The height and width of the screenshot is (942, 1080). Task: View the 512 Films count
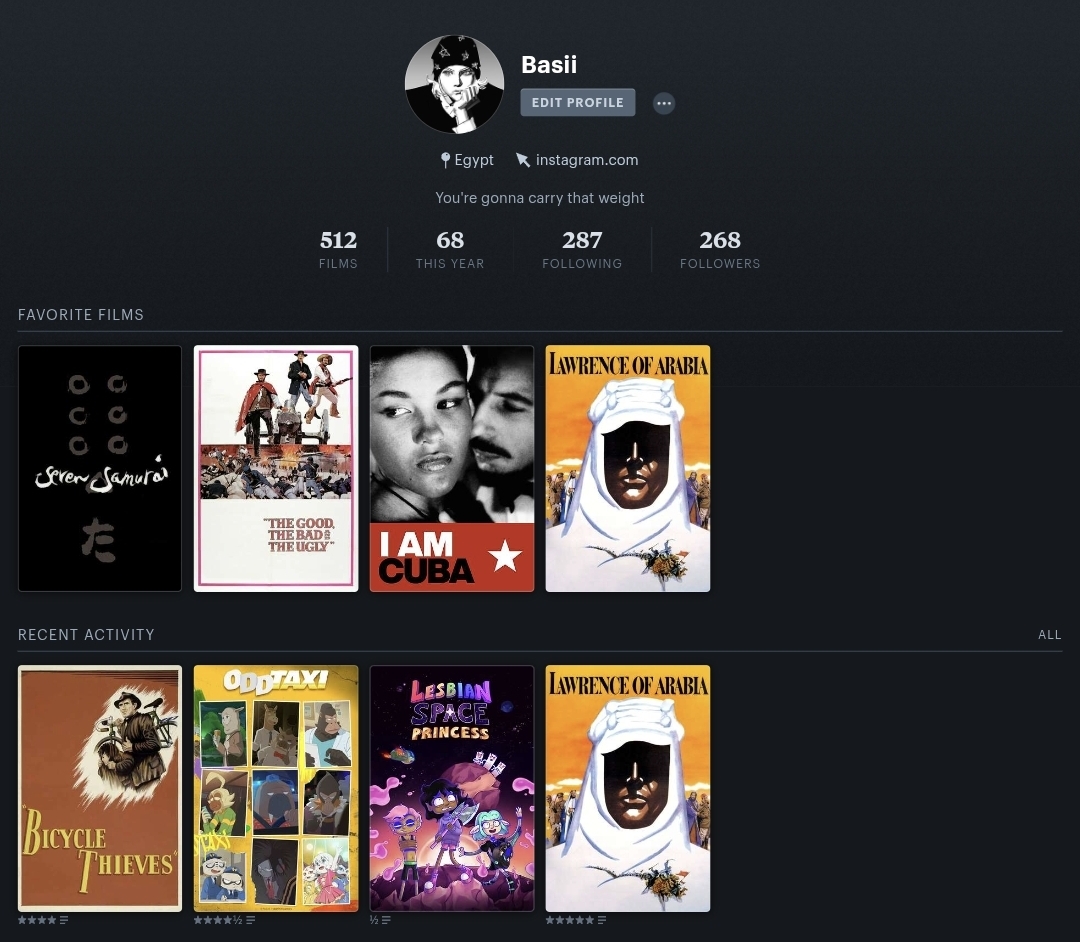pyautogui.click(x=338, y=249)
